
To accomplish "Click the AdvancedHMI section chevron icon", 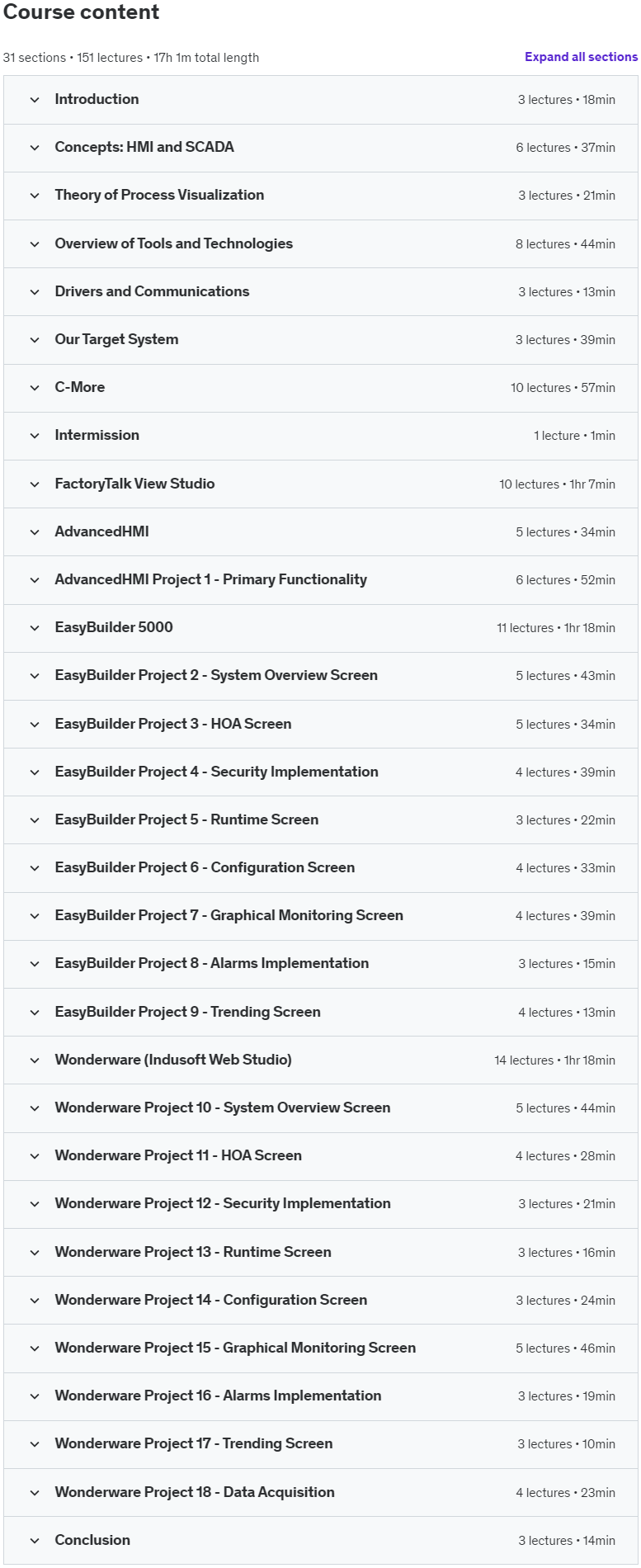I will pos(35,532).
